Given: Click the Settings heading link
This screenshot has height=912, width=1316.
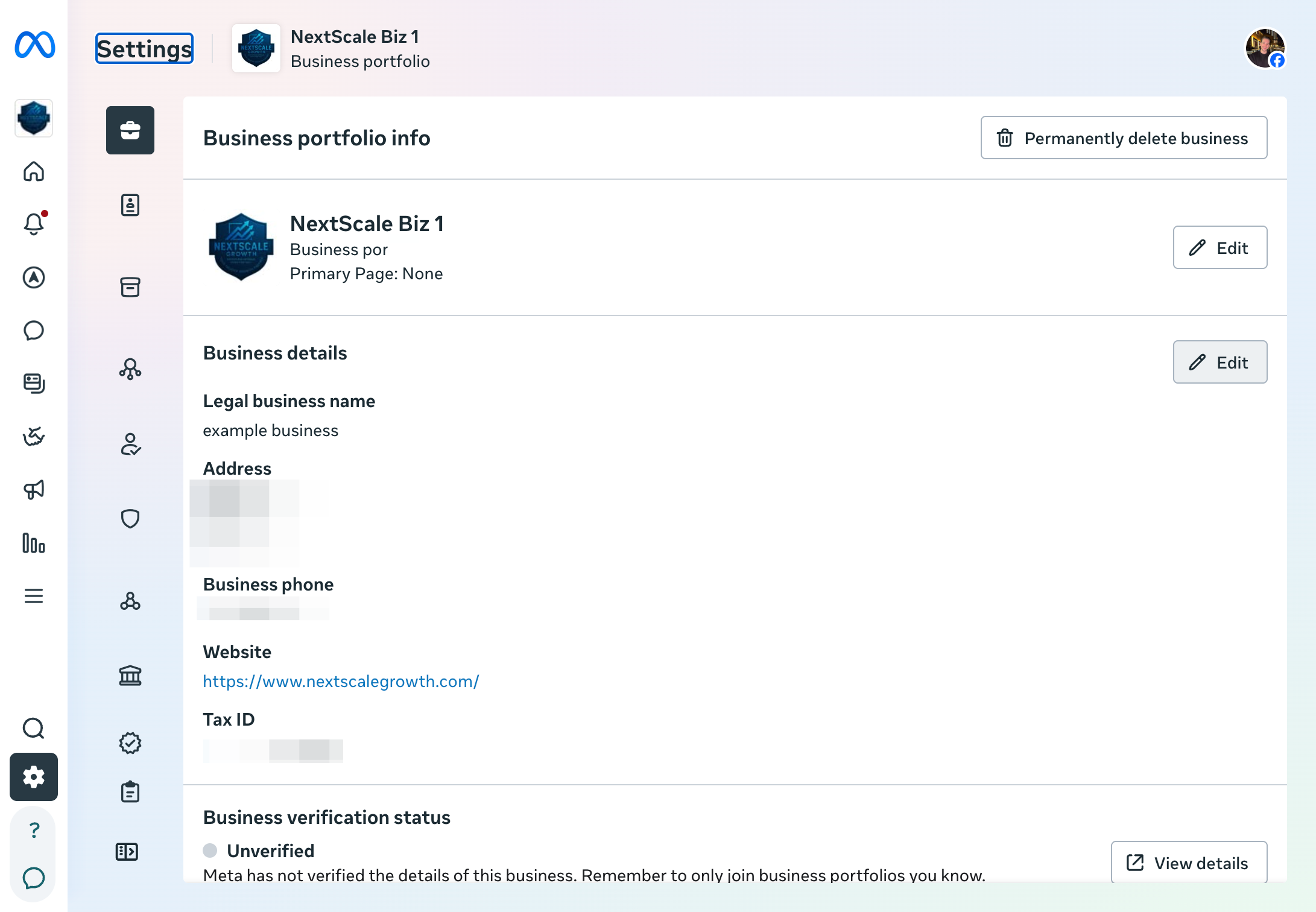Looking at the screenshot, I should tap(144, 48).
